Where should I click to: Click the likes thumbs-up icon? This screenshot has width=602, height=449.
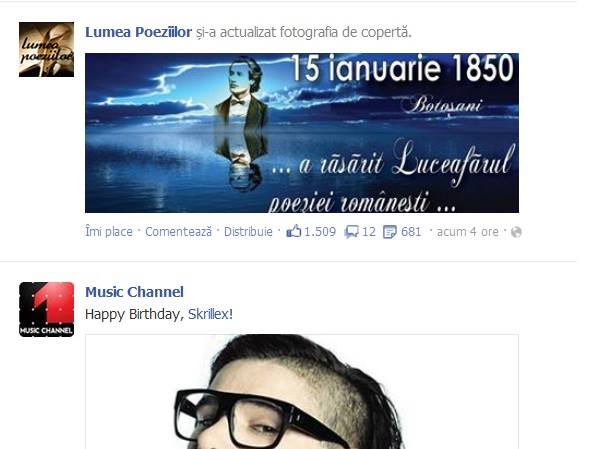(294, 231)
